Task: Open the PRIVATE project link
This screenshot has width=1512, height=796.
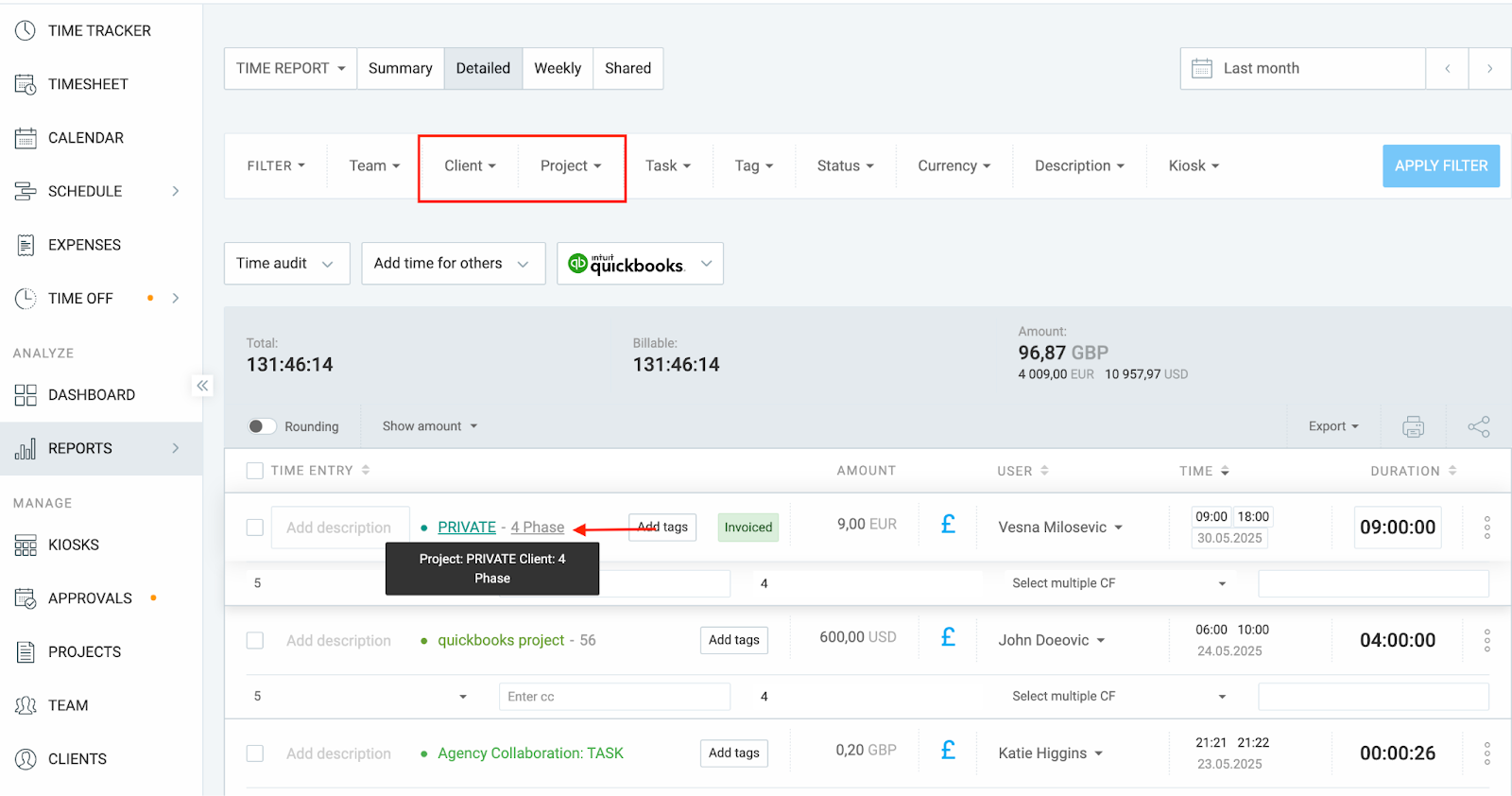Action: pyautogui.click(x=467, y=528)
